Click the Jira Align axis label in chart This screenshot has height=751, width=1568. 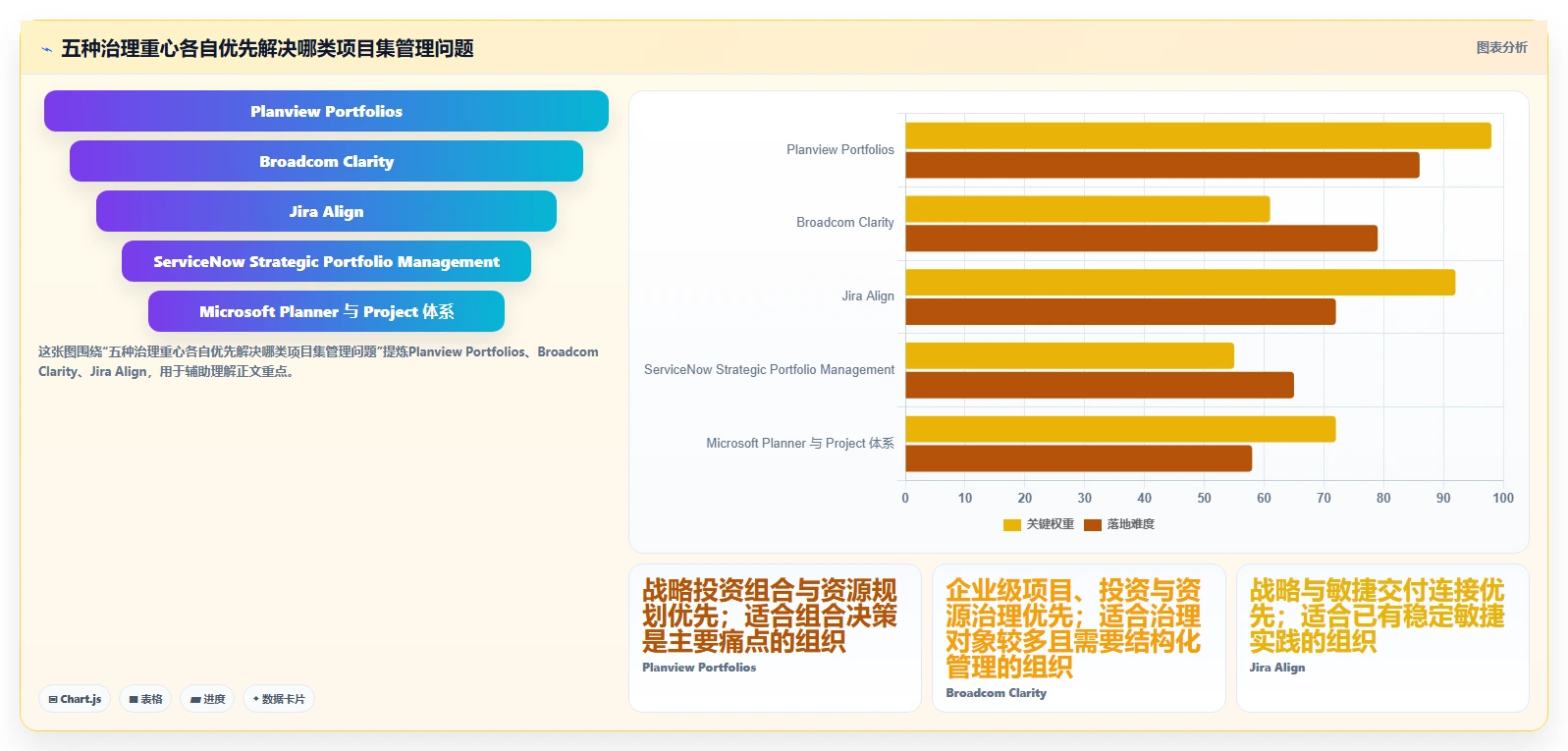(x=868, y=296)
